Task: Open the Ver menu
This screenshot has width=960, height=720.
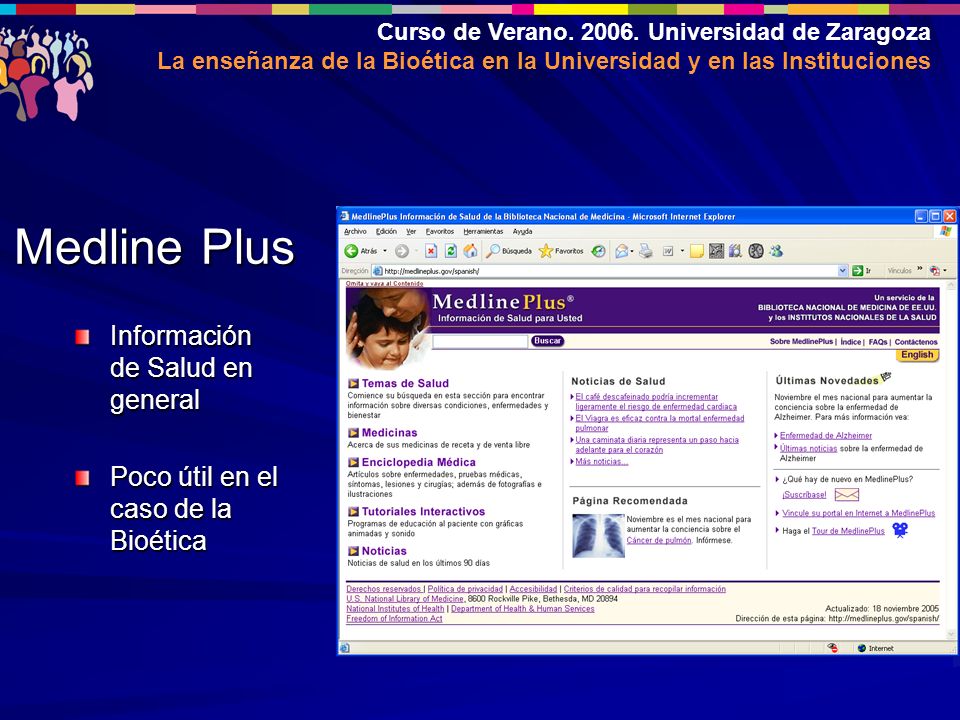Action: tap(411, 231)
